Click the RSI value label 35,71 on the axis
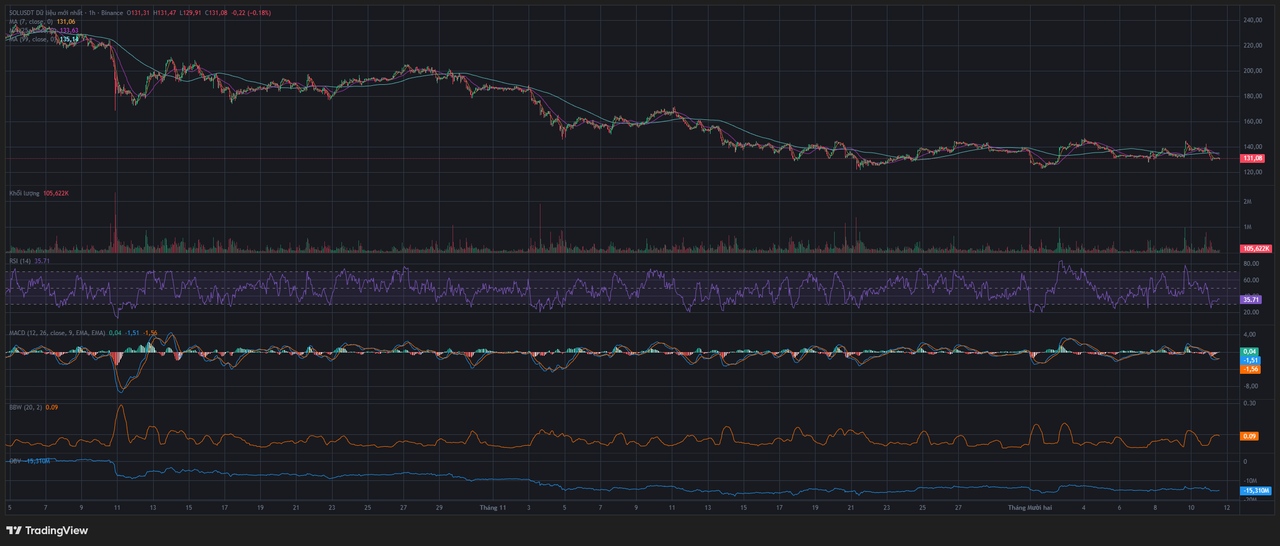Viewport: 1280px width, 546px height. [1251, 299]
